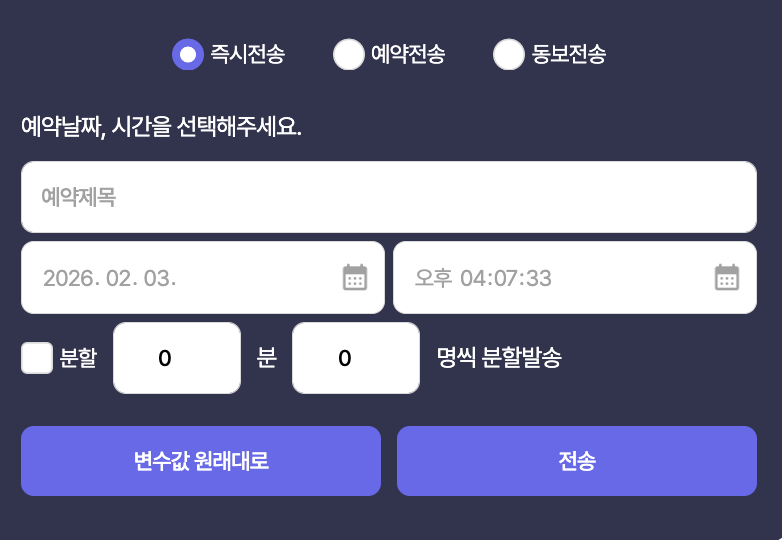
Task: Click the 분 unit label between inputs
Action: [266, 358]
